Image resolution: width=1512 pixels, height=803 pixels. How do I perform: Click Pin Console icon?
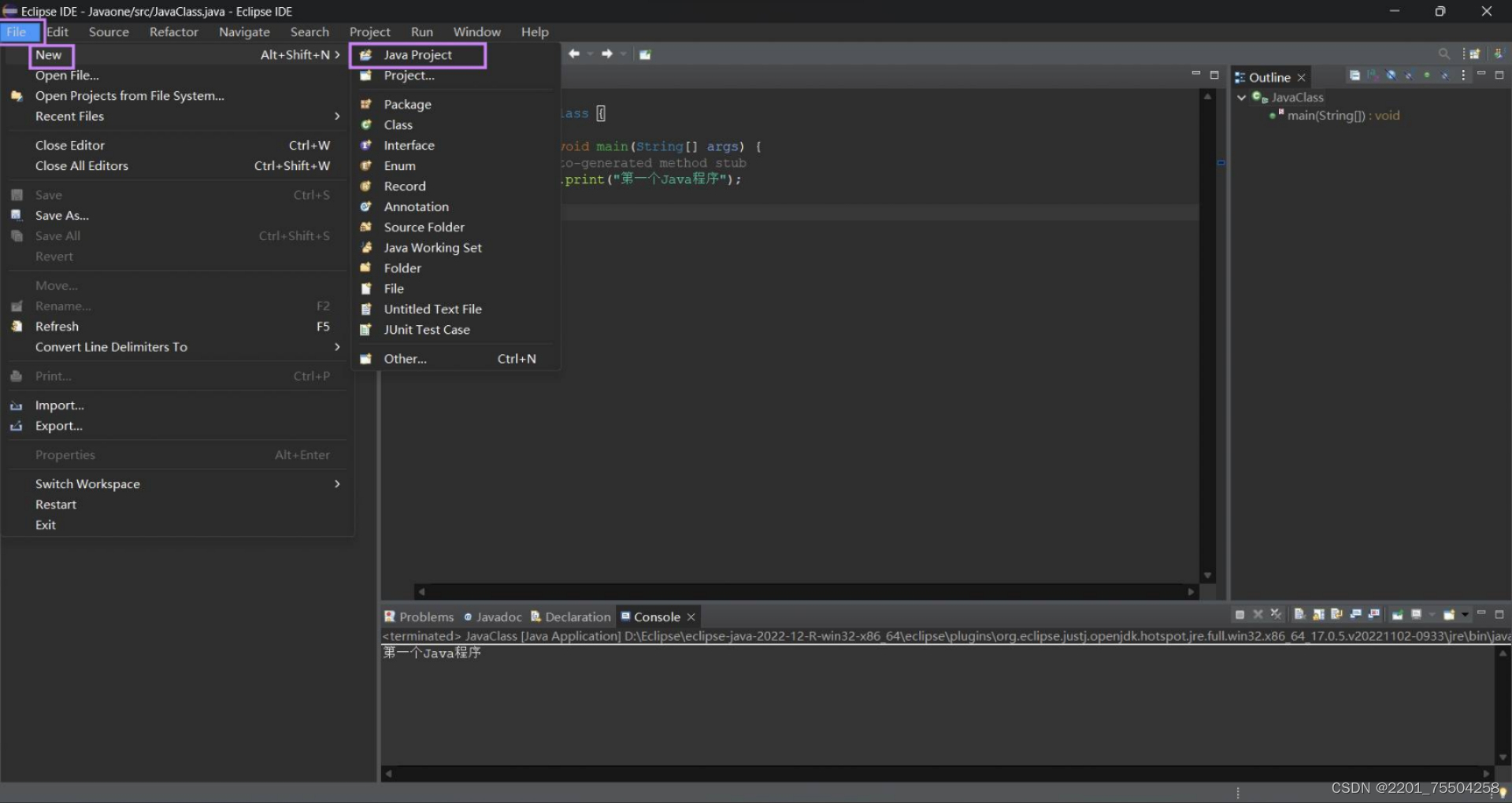point(1398,614)
